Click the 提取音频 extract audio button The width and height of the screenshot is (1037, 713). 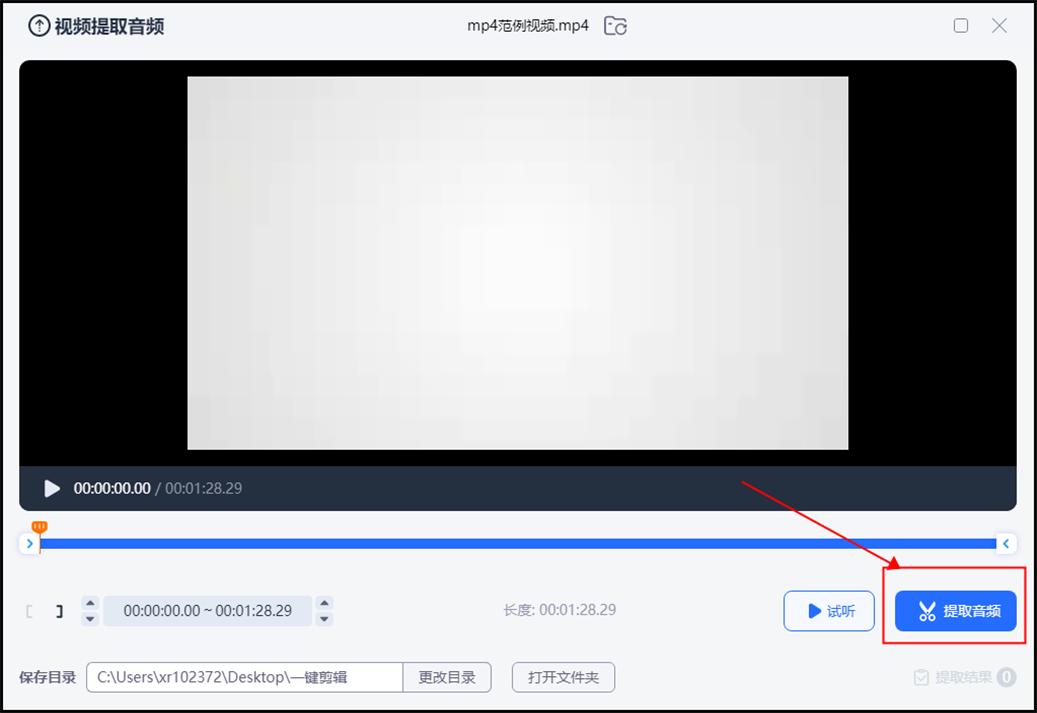(x=955, y=610)
